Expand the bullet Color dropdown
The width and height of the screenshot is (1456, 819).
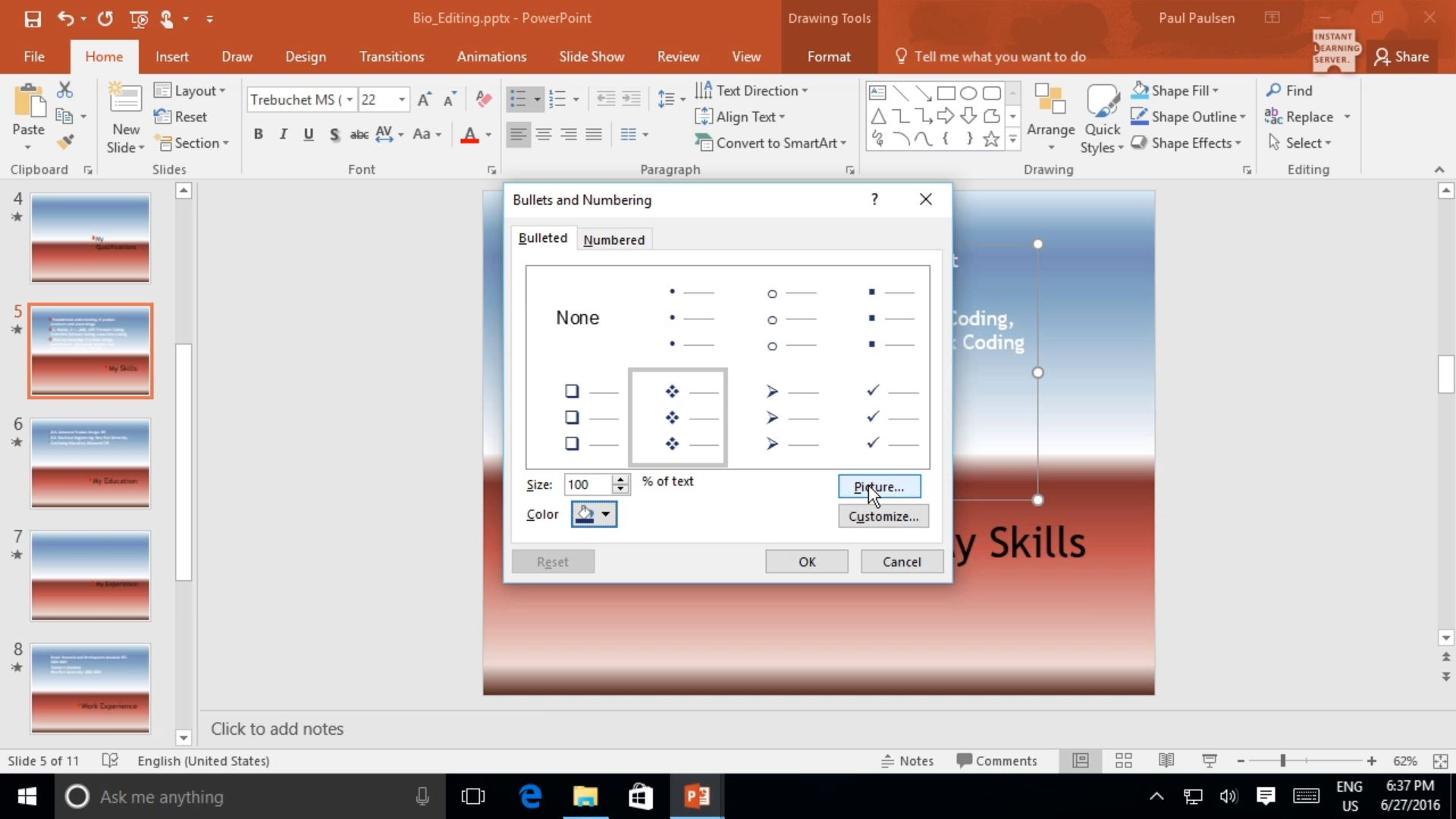[x=604, y=514]
